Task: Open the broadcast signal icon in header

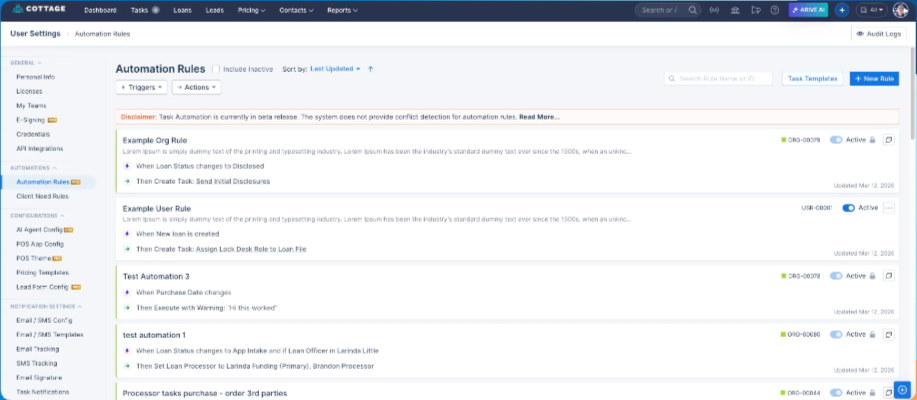Action: click(713, 10)
